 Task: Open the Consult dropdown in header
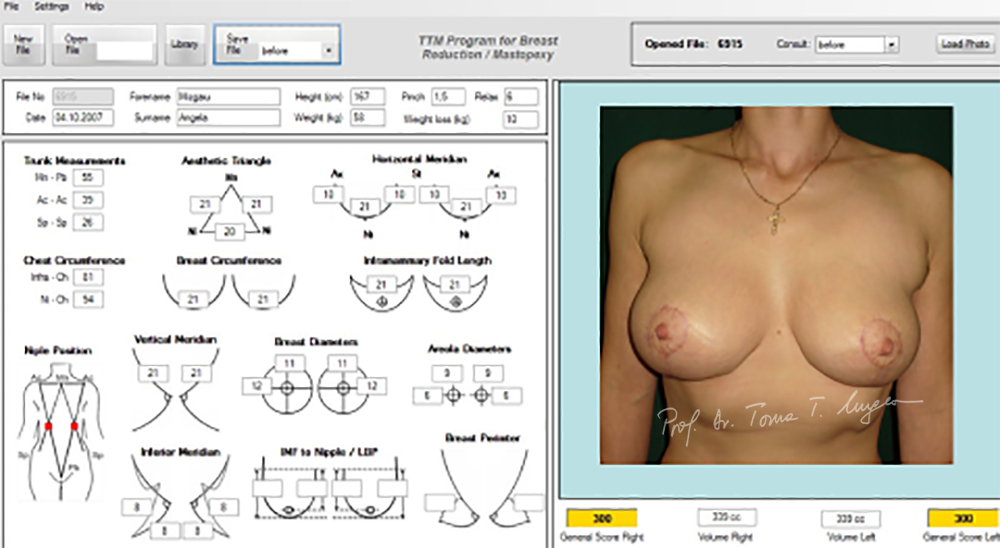tap(891, 45)
